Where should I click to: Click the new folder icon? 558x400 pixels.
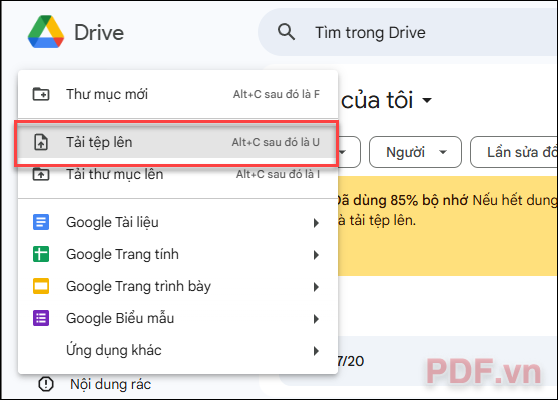tap(41, 94)
